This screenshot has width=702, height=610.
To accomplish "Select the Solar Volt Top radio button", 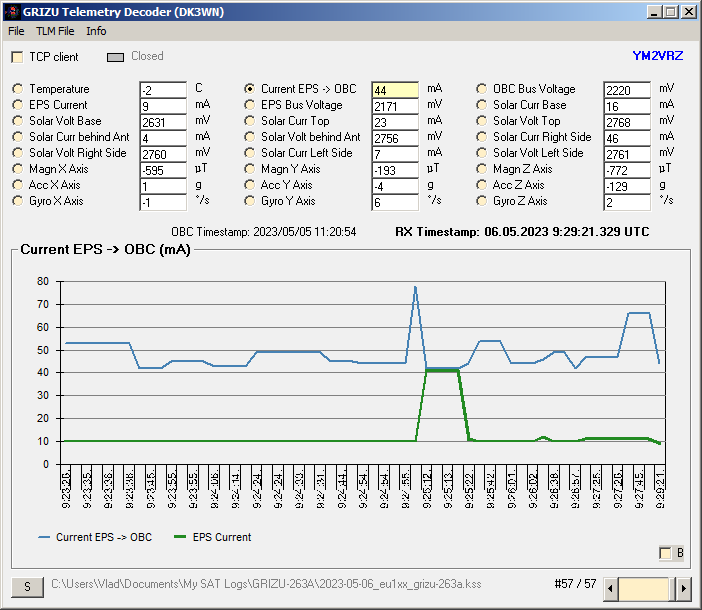I will [481, 121].
